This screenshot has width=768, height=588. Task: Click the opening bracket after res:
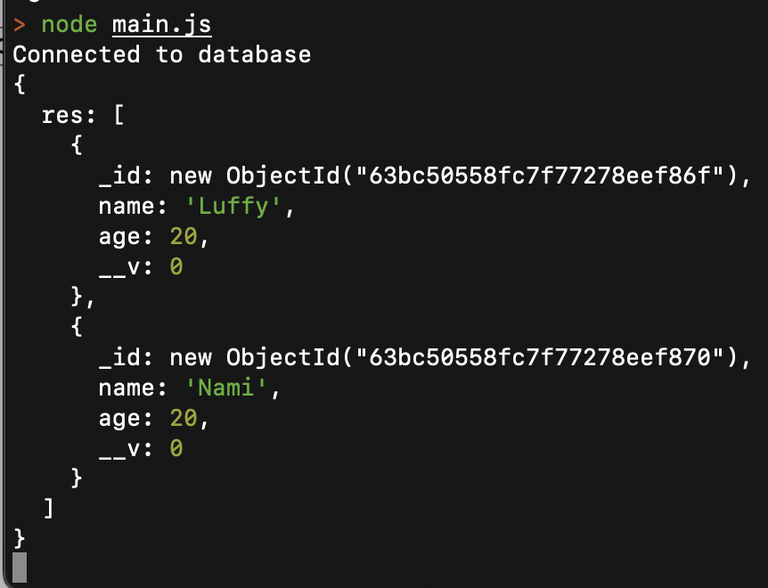[x=119, y=115]
